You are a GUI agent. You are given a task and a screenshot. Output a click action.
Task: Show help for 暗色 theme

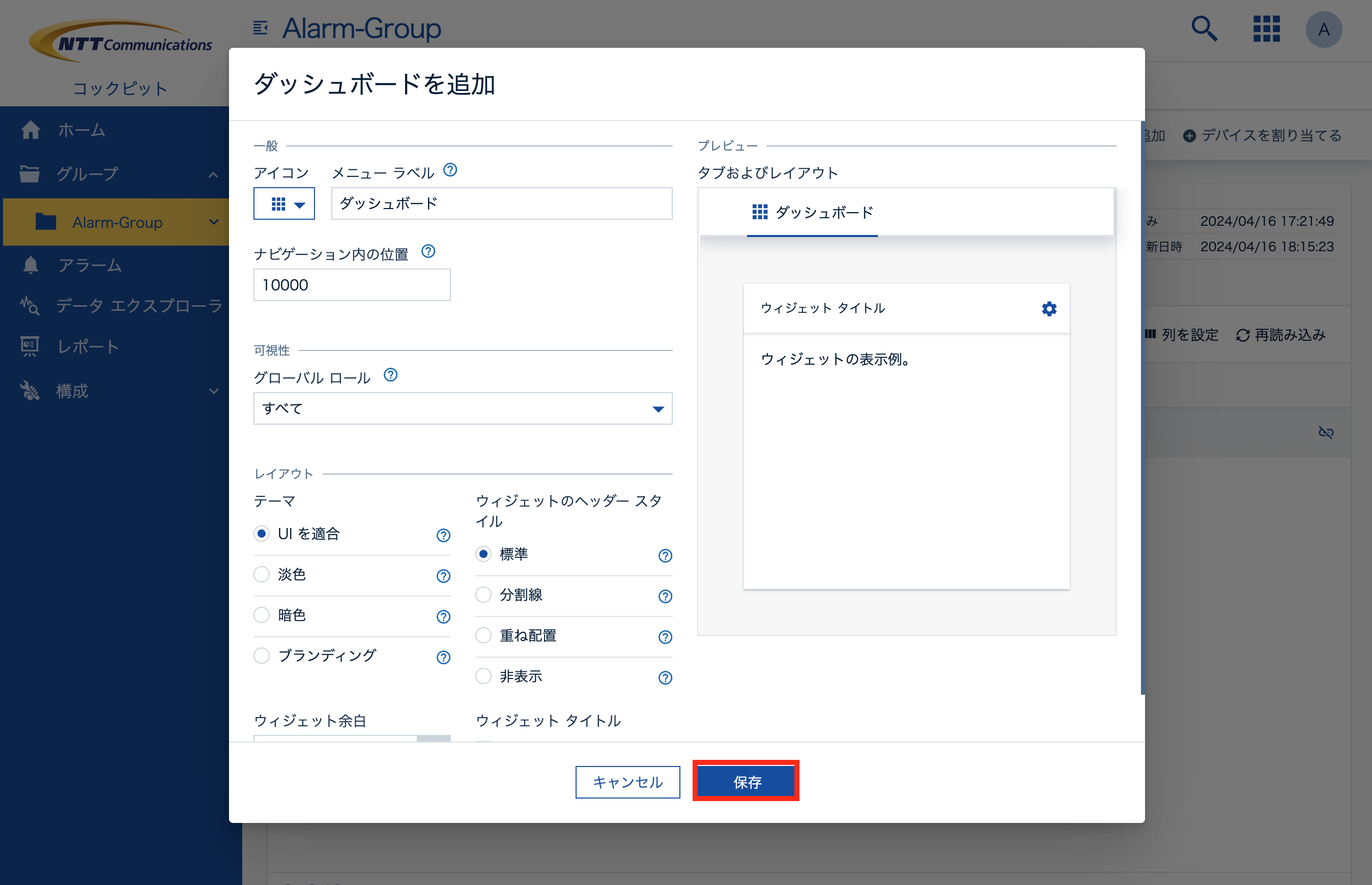443,616
